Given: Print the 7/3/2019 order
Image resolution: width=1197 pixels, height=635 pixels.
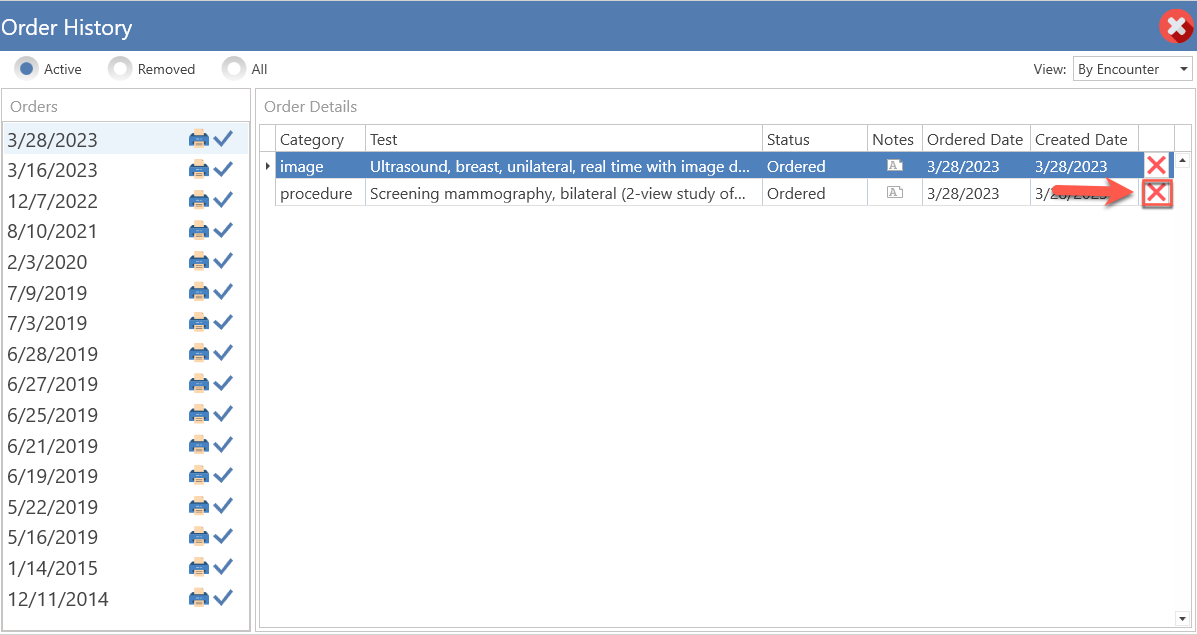Looking at the screenshot, I should (x=198, y=322).
